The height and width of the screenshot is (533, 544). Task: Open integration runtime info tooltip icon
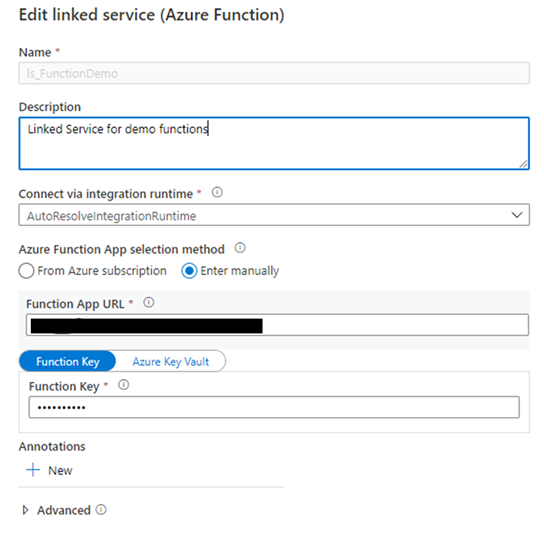(217, 192)
